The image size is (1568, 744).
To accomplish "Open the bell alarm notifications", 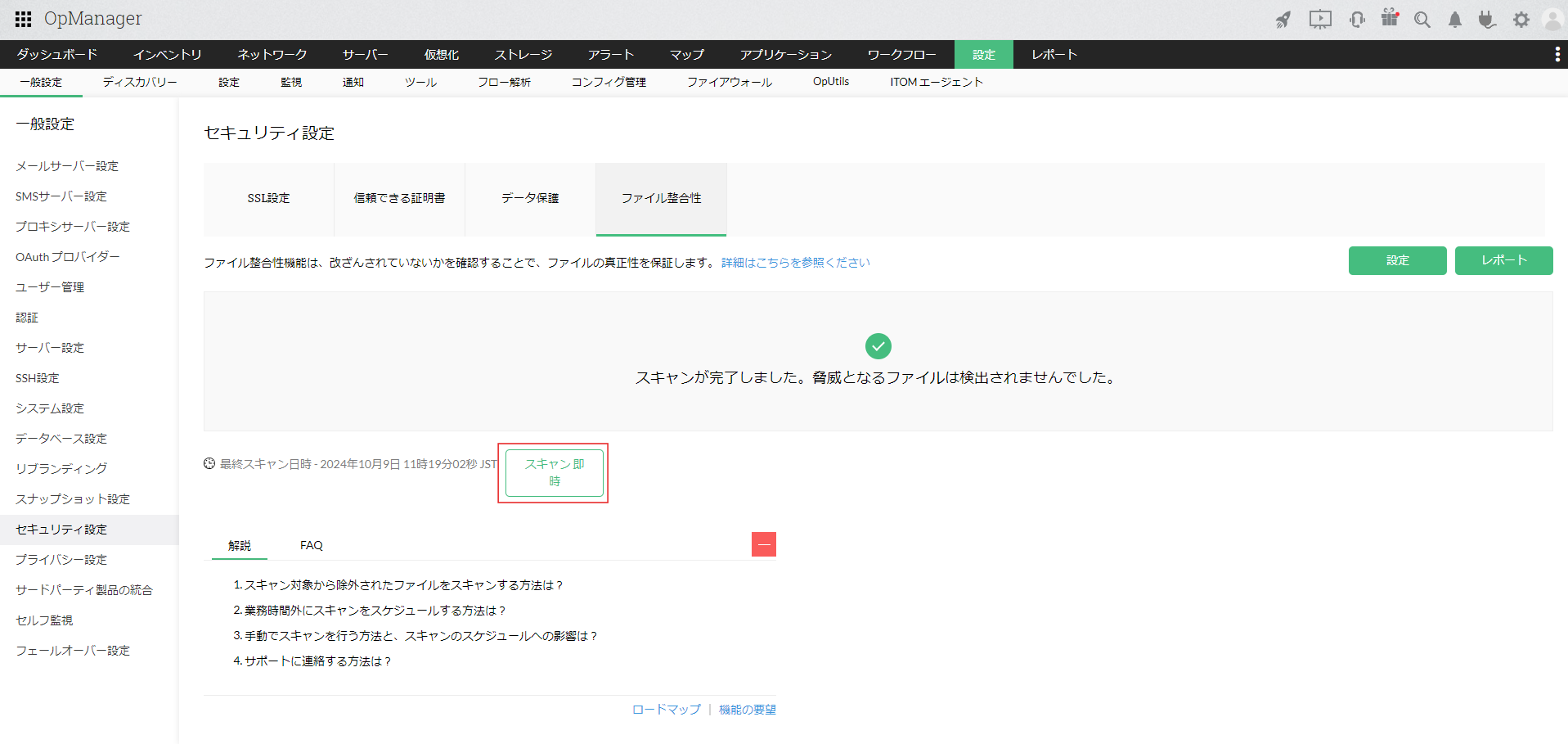I will point(1454,20).
